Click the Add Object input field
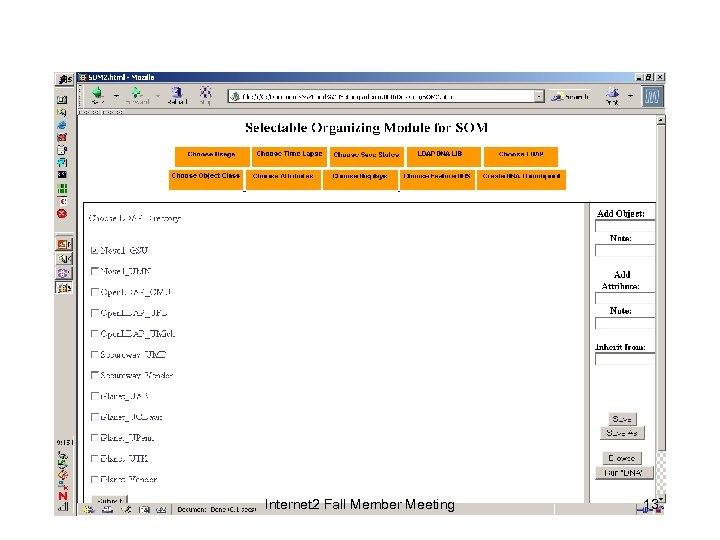The image size is (720, 540). [x=625, y=226]
